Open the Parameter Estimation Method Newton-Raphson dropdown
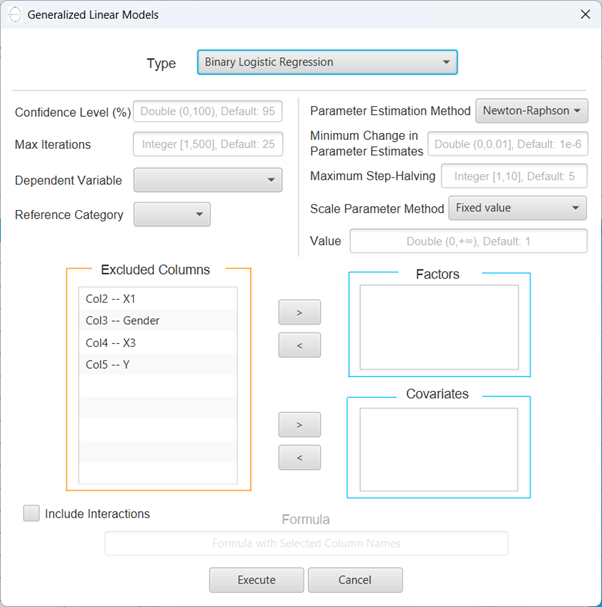The width and height of the screenshot is (602, 607). [x=532, y=111]
